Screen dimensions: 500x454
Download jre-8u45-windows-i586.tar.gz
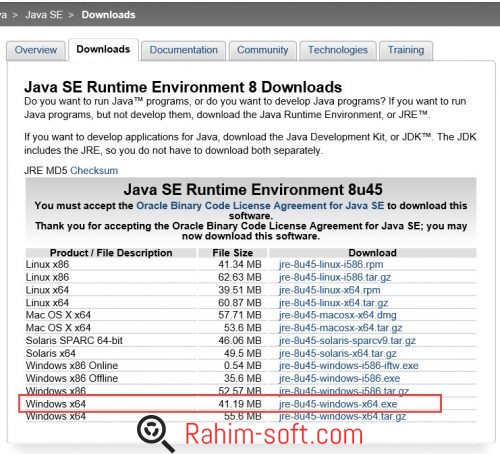coord(344,391)
